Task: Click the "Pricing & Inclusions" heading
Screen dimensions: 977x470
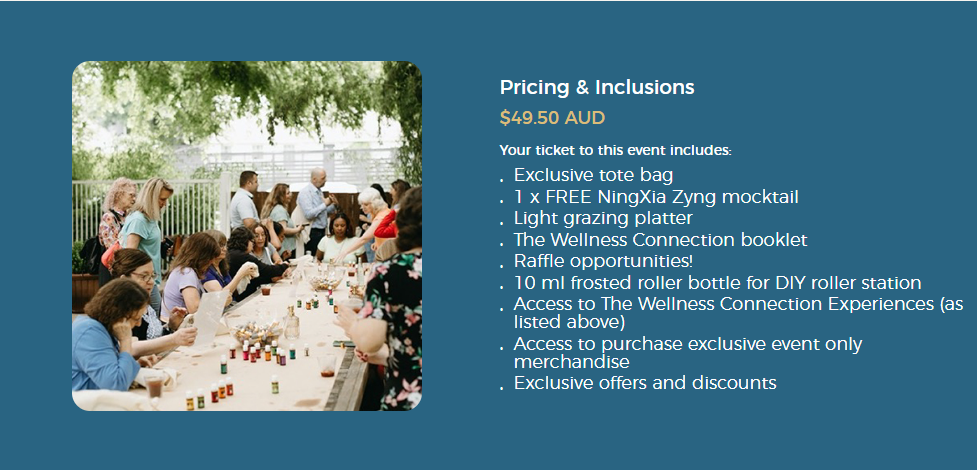Action: (x=597, y=87)
